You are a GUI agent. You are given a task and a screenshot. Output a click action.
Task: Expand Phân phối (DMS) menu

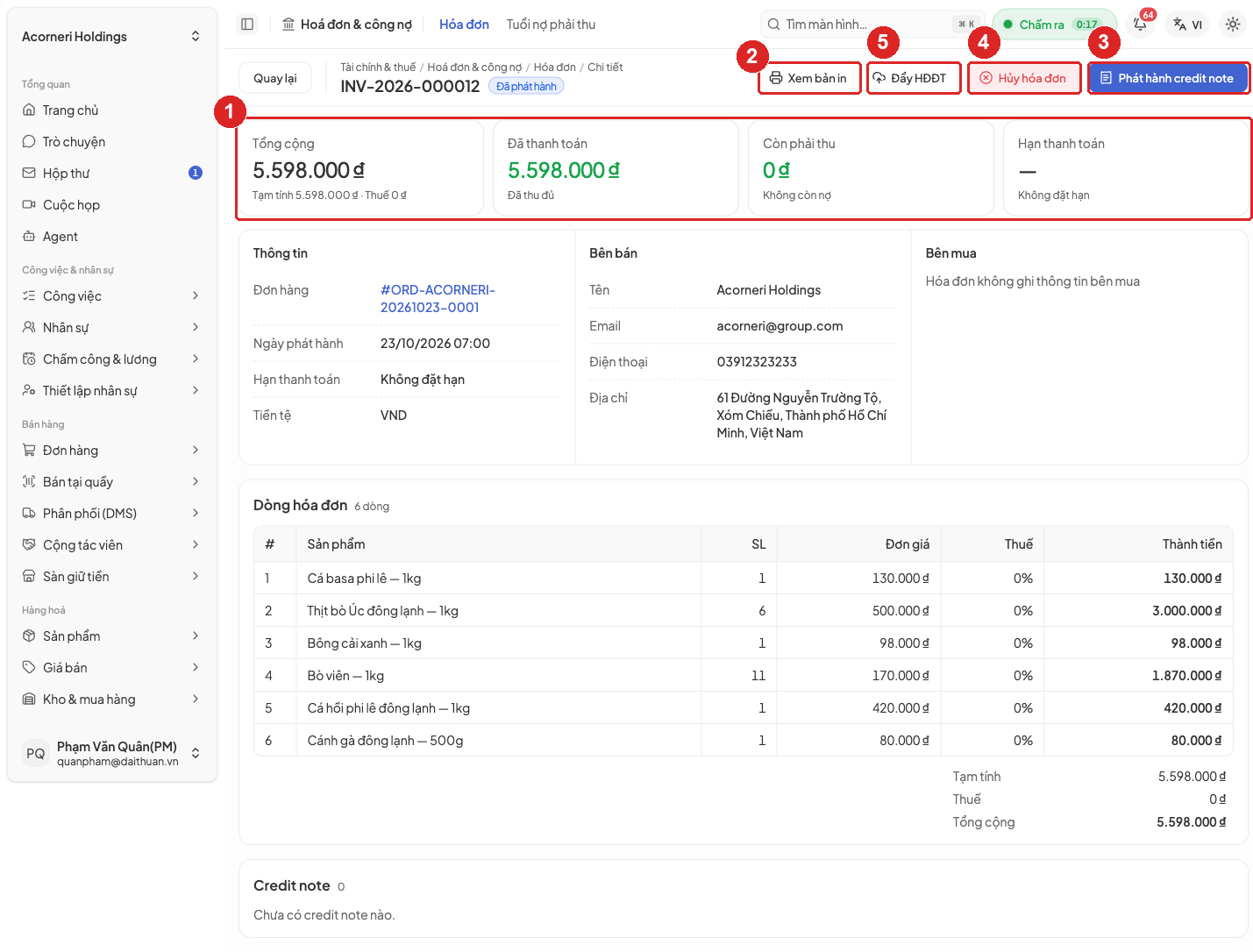point(112,514)
